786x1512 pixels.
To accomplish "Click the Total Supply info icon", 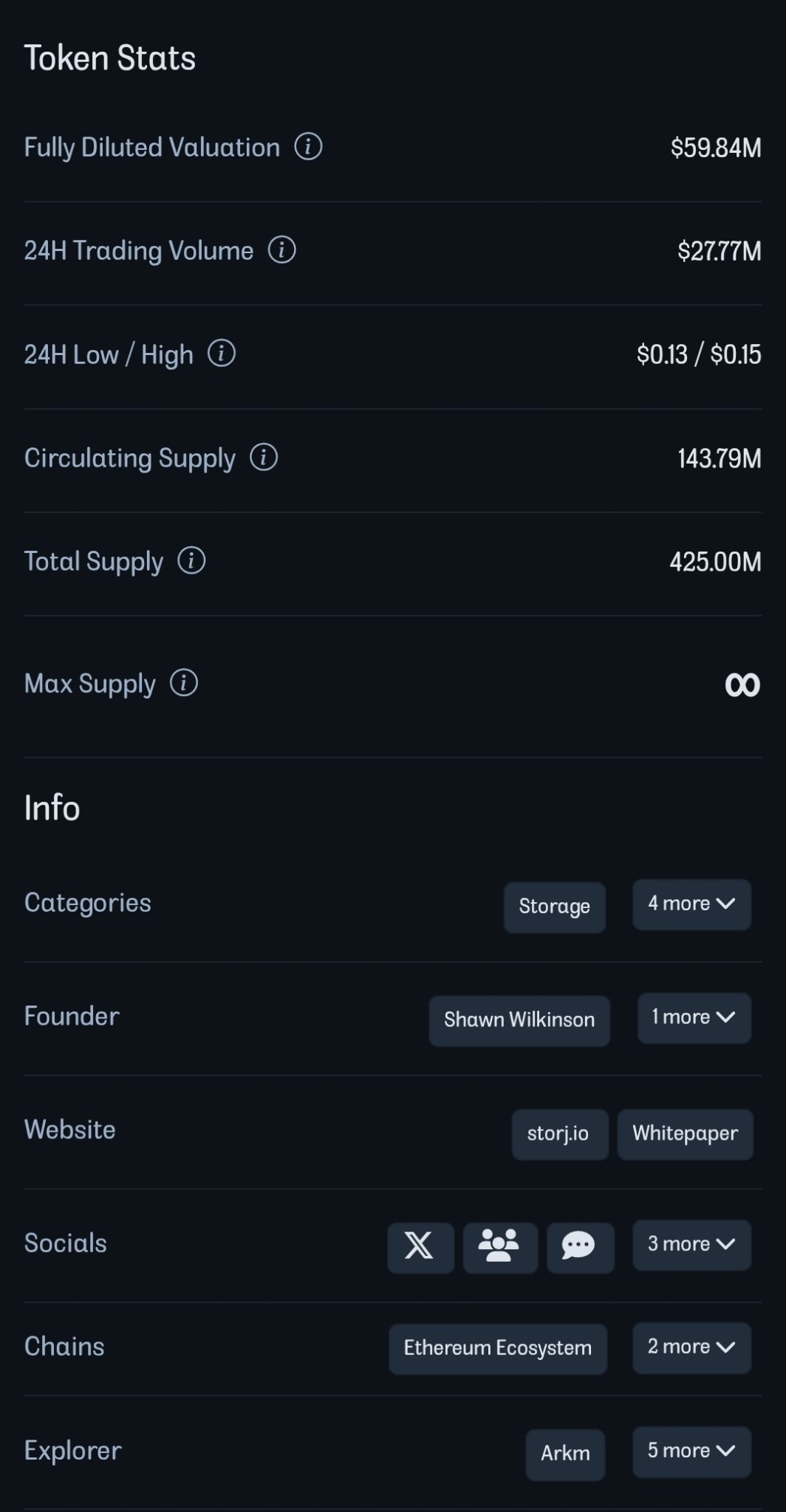I will pos(191,561).
